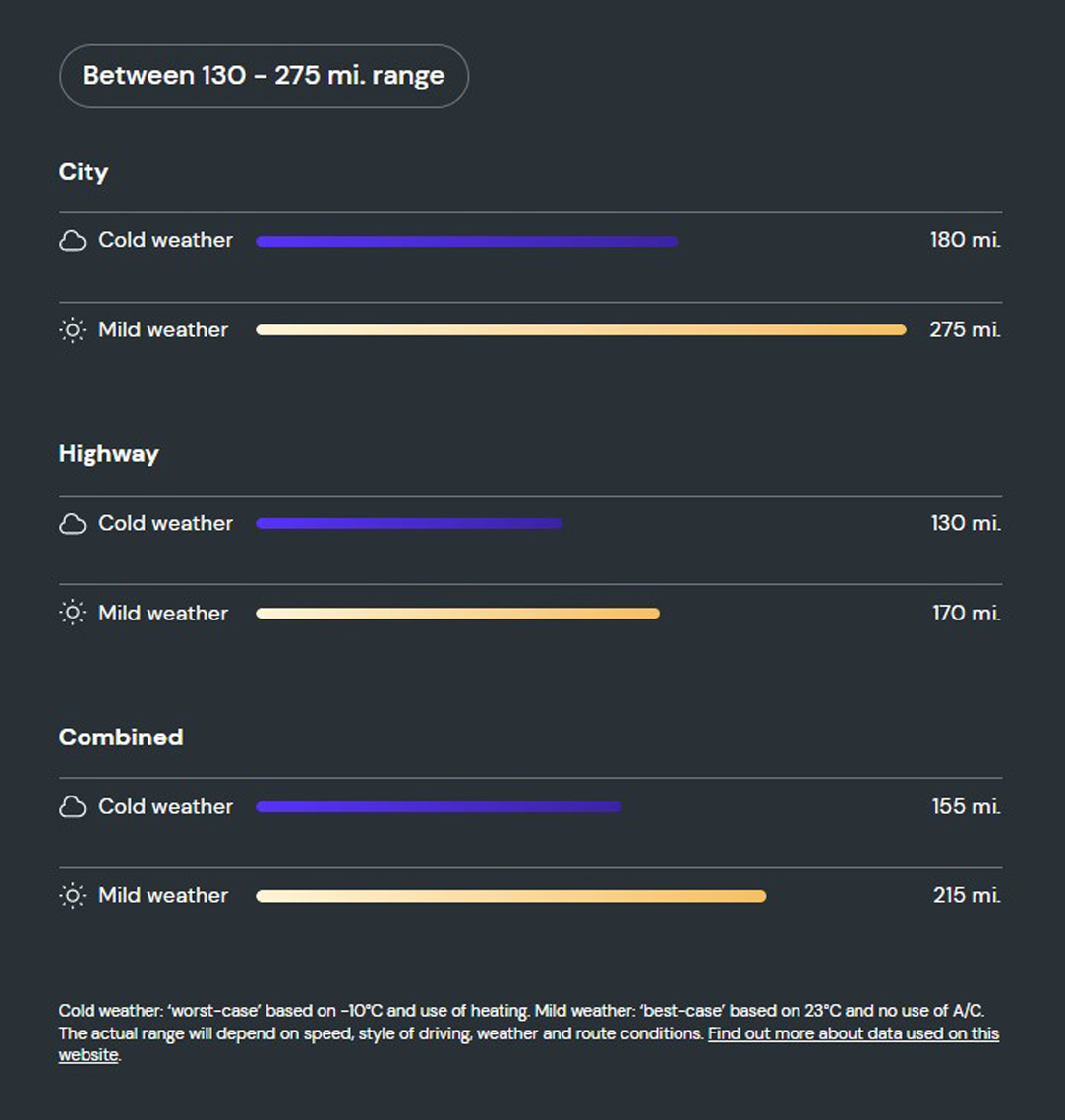
Task: Click the 275 mi. City range value
Action: (x=965, y=330)
